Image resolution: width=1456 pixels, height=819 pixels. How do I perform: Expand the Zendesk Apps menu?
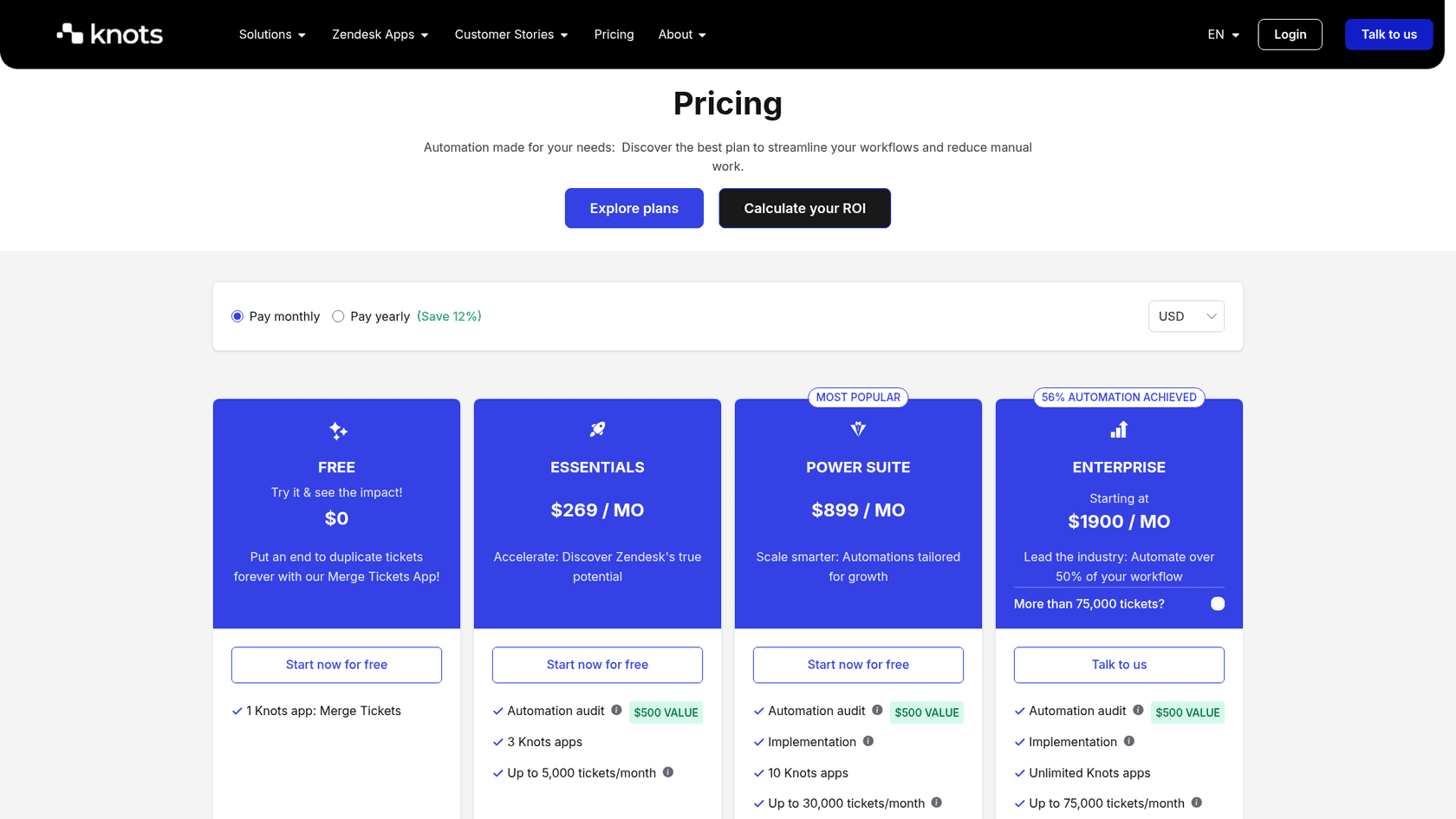click(x=380, y=35)
